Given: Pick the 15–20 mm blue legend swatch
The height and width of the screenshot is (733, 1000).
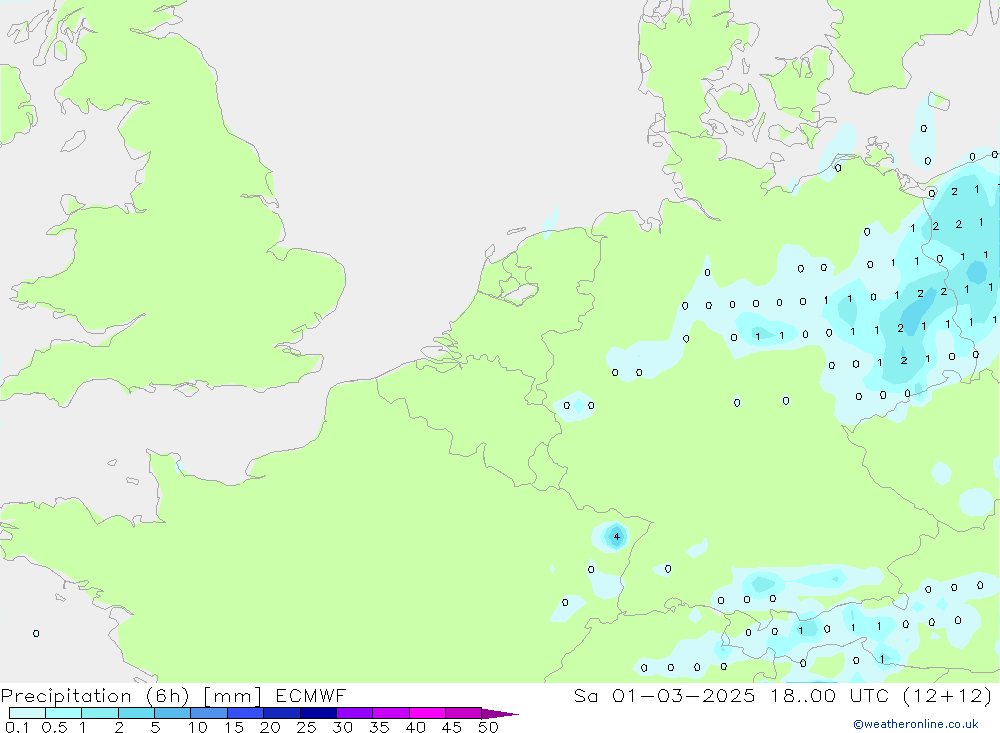Looking at the screenshot, I should pos(246,713).
